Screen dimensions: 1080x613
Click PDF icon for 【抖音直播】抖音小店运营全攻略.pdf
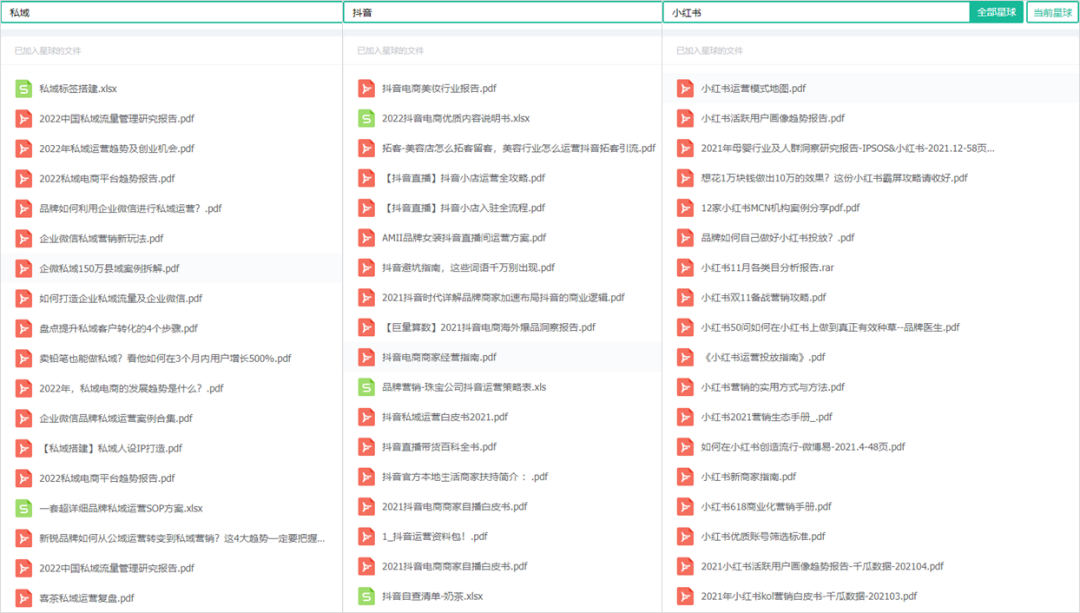[366, 178]
